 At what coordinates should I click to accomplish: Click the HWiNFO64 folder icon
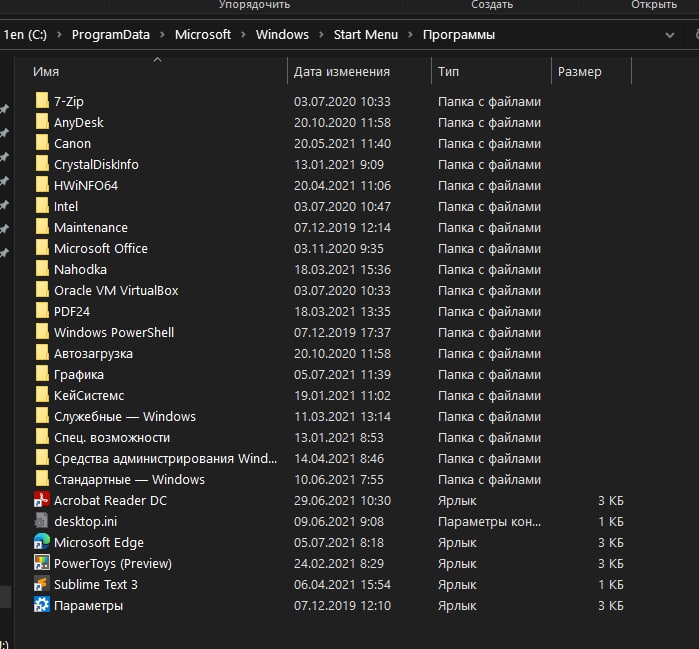42,185
